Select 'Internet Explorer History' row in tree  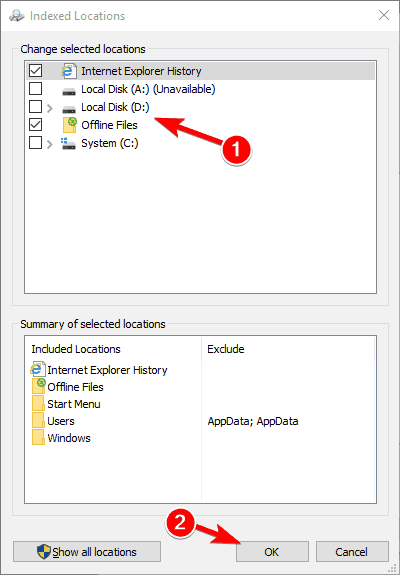200,71
